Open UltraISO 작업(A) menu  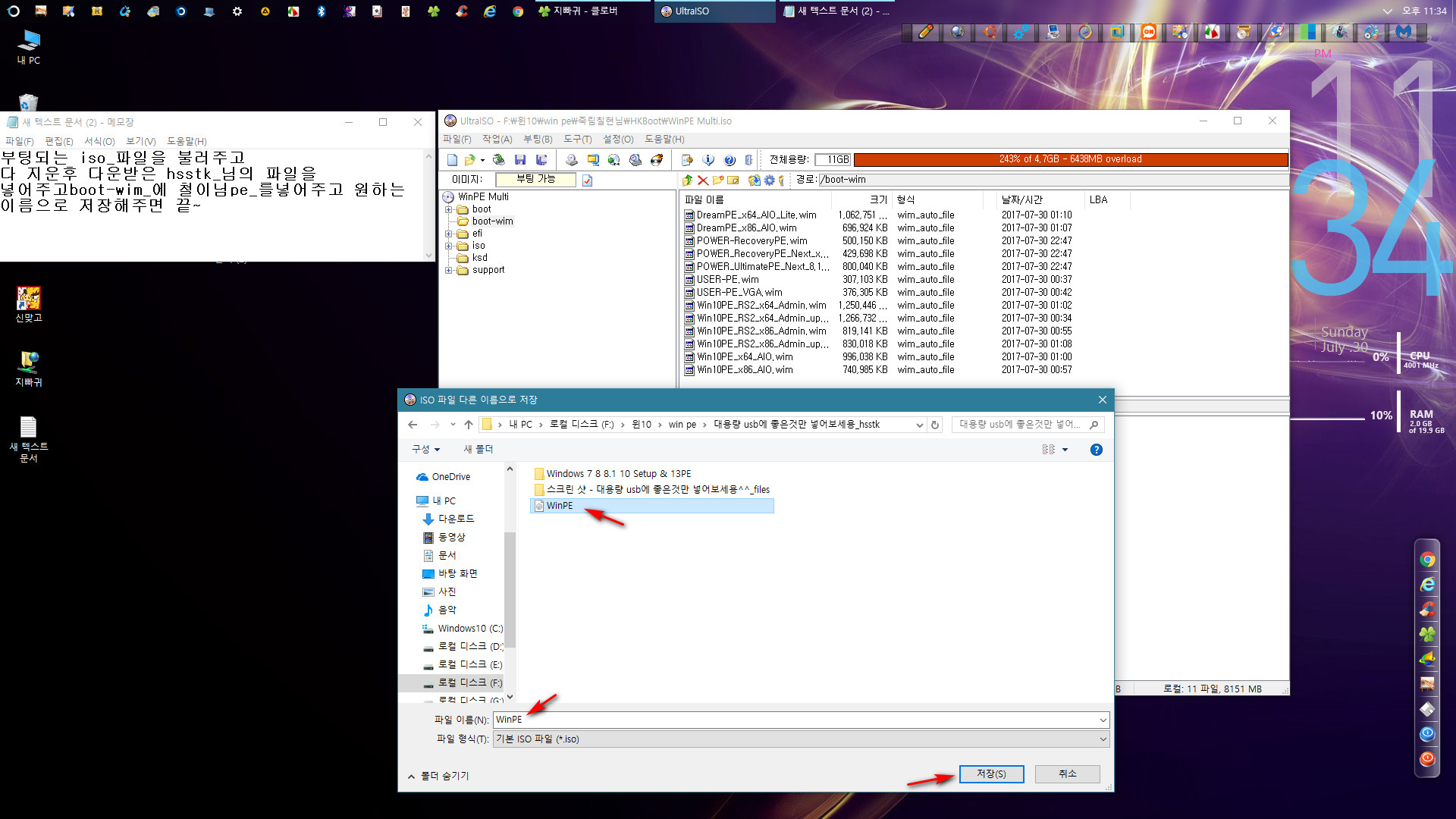[x=497, y=140]
